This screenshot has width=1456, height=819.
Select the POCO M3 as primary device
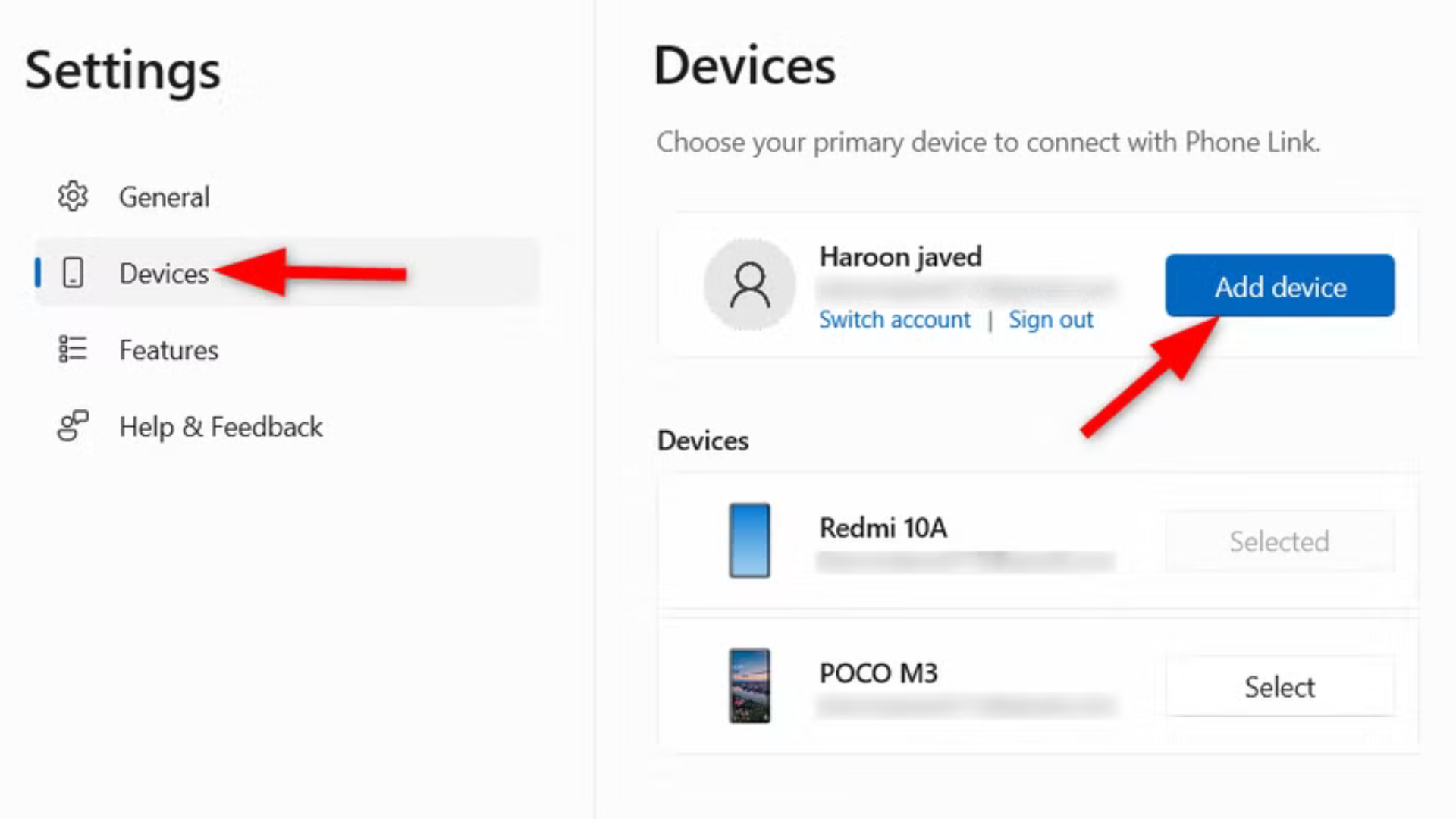tap(1279, 686)
